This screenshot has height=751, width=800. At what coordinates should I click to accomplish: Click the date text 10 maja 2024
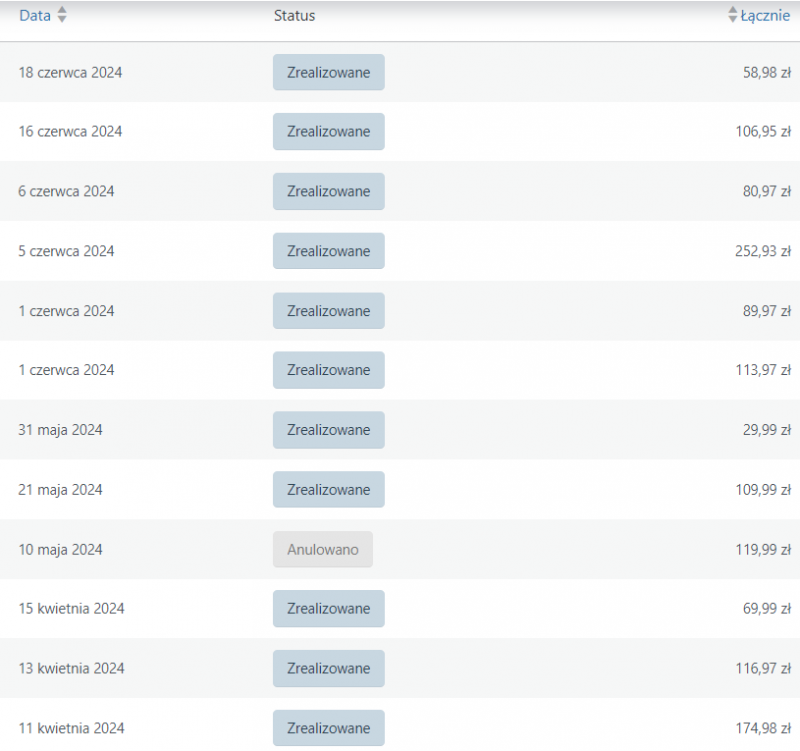tap(60, 550)
